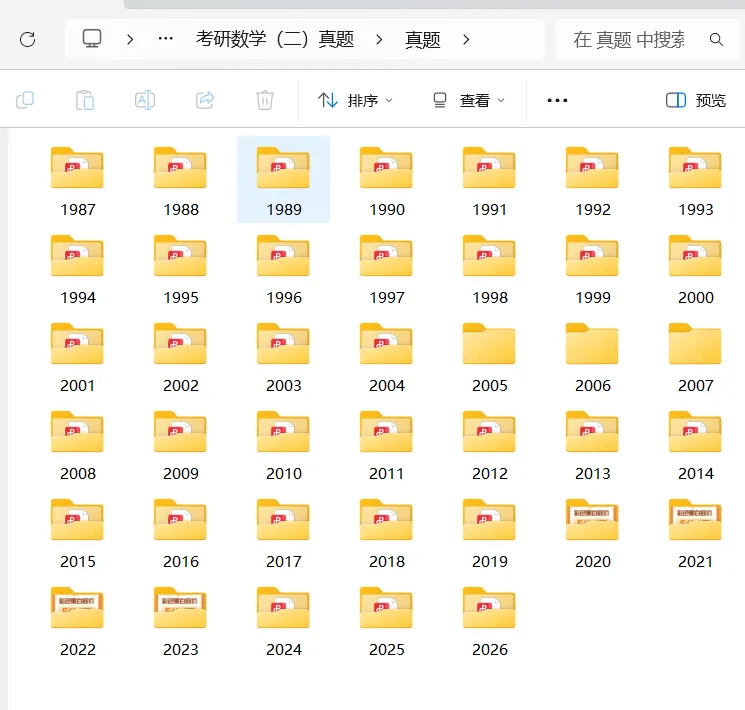Click the folder name 2019
This screenshot has width=745, height=710.
tap(489, 561)
